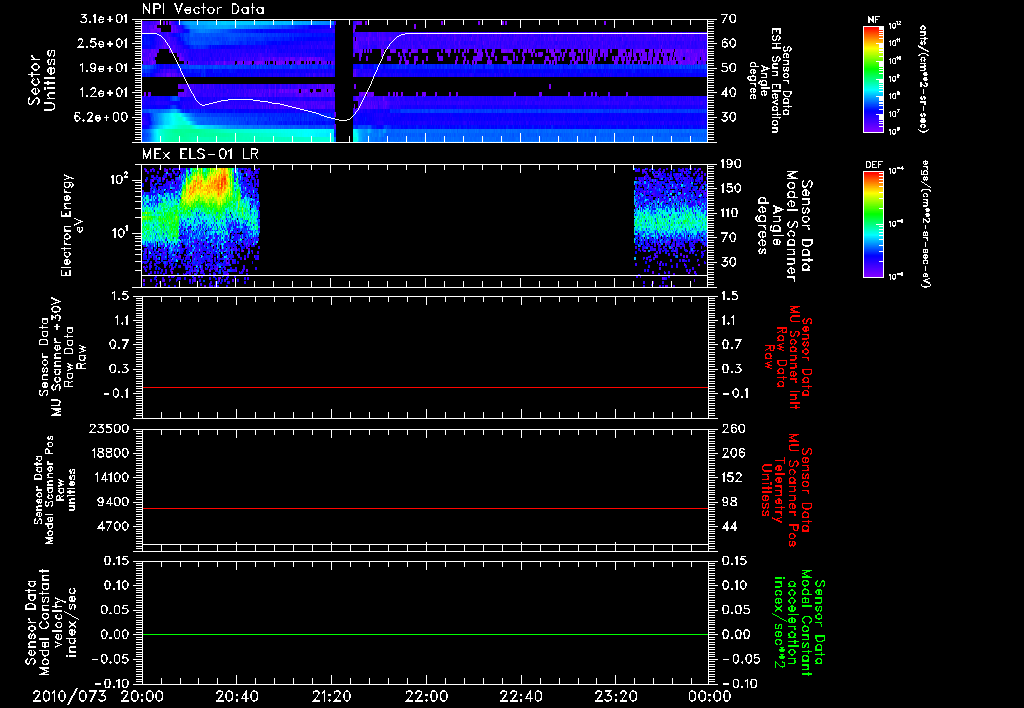Click the 21:20 time axis label
The width and height of the screenshot is (1024, 708).
point(331,696)
